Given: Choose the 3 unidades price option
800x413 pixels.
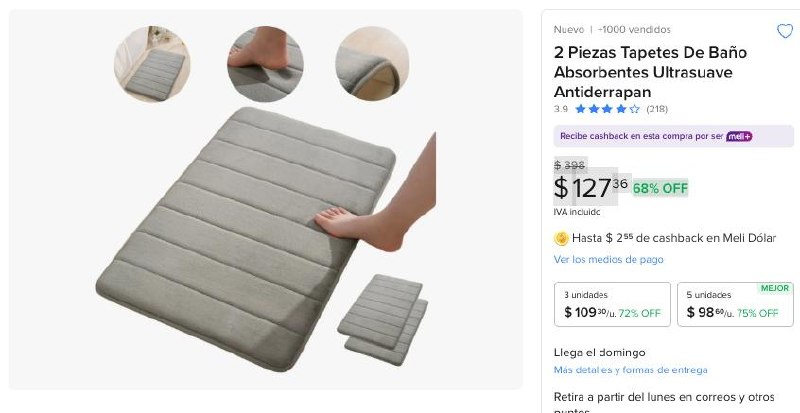Looking at the screenshot, I should click(612, 304).
